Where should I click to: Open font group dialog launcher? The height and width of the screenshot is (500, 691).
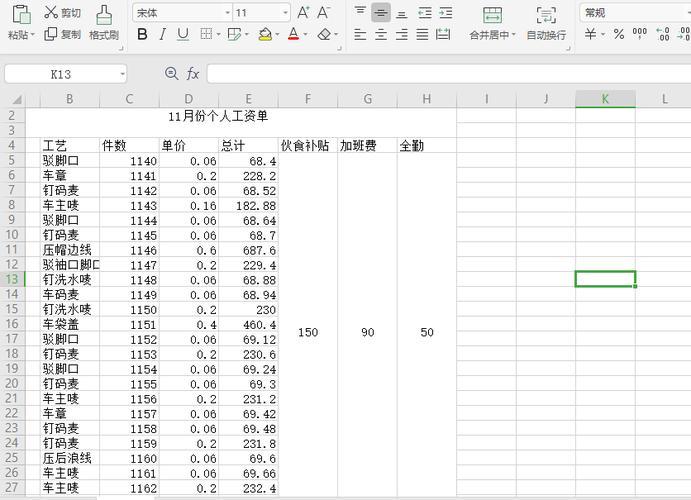click(339, 48)
